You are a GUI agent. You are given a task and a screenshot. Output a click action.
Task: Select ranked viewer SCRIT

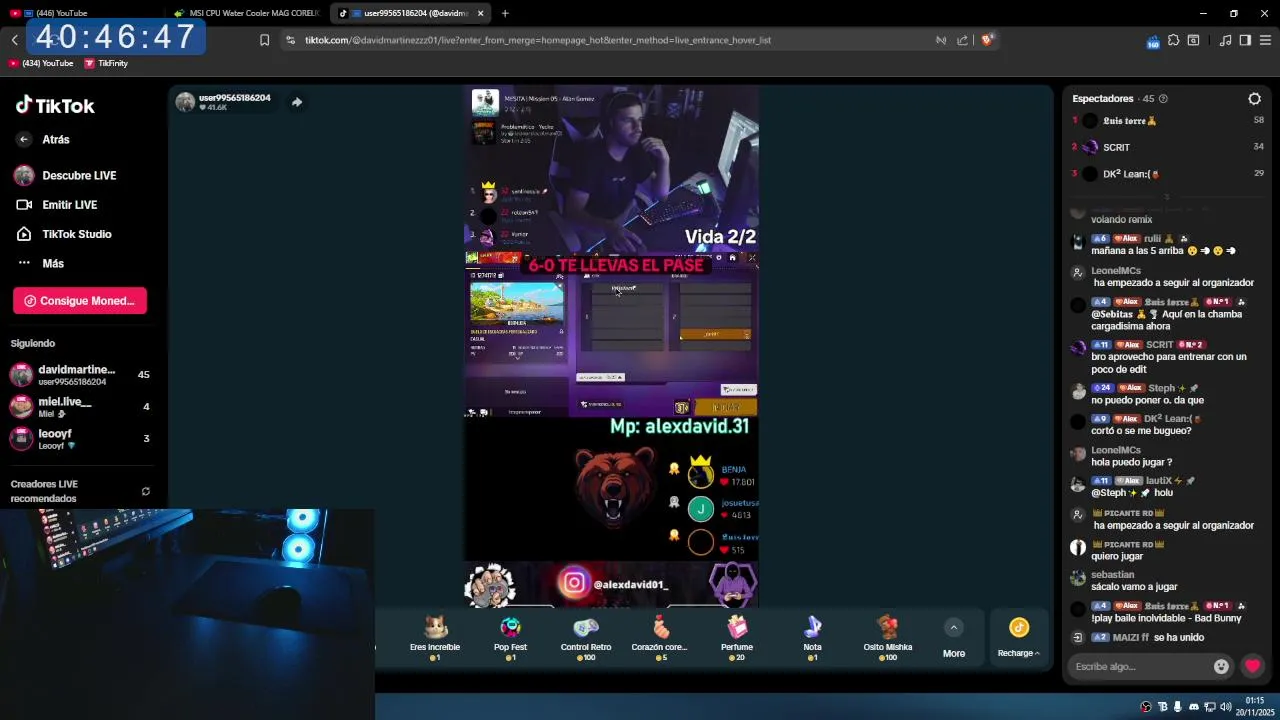tap(1167, 147)
